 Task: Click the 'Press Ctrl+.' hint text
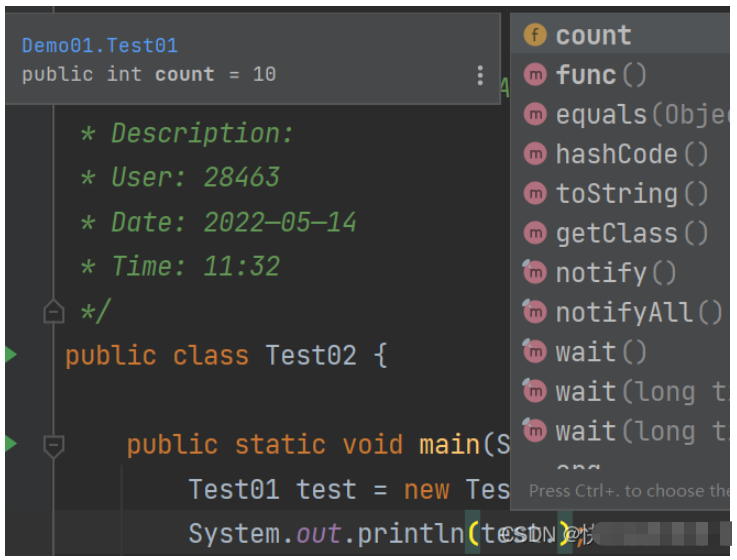[629, 491]
